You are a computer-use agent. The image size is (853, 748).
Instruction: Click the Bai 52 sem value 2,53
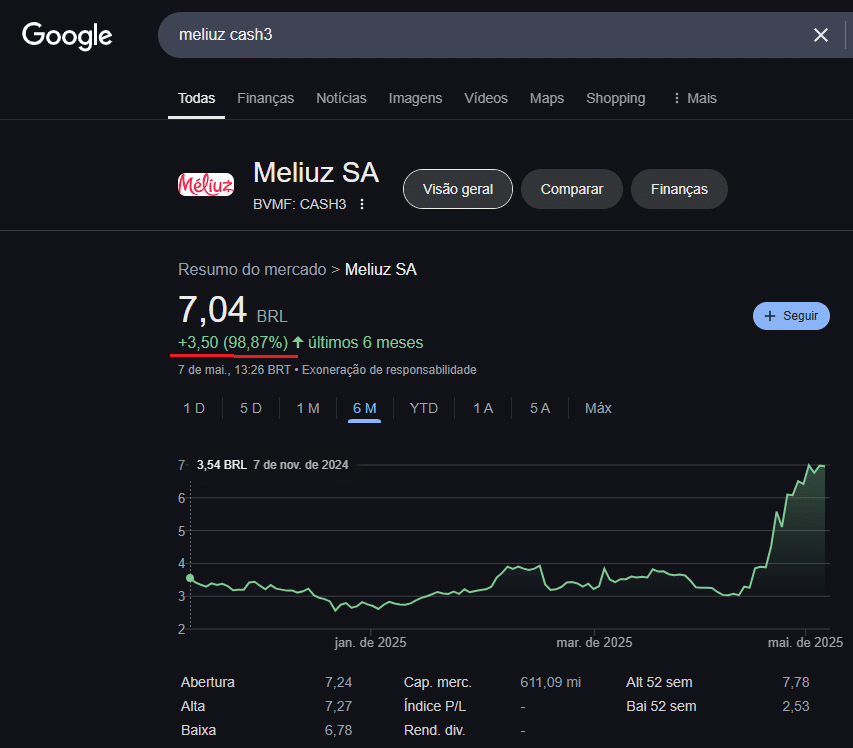point(796,706)
